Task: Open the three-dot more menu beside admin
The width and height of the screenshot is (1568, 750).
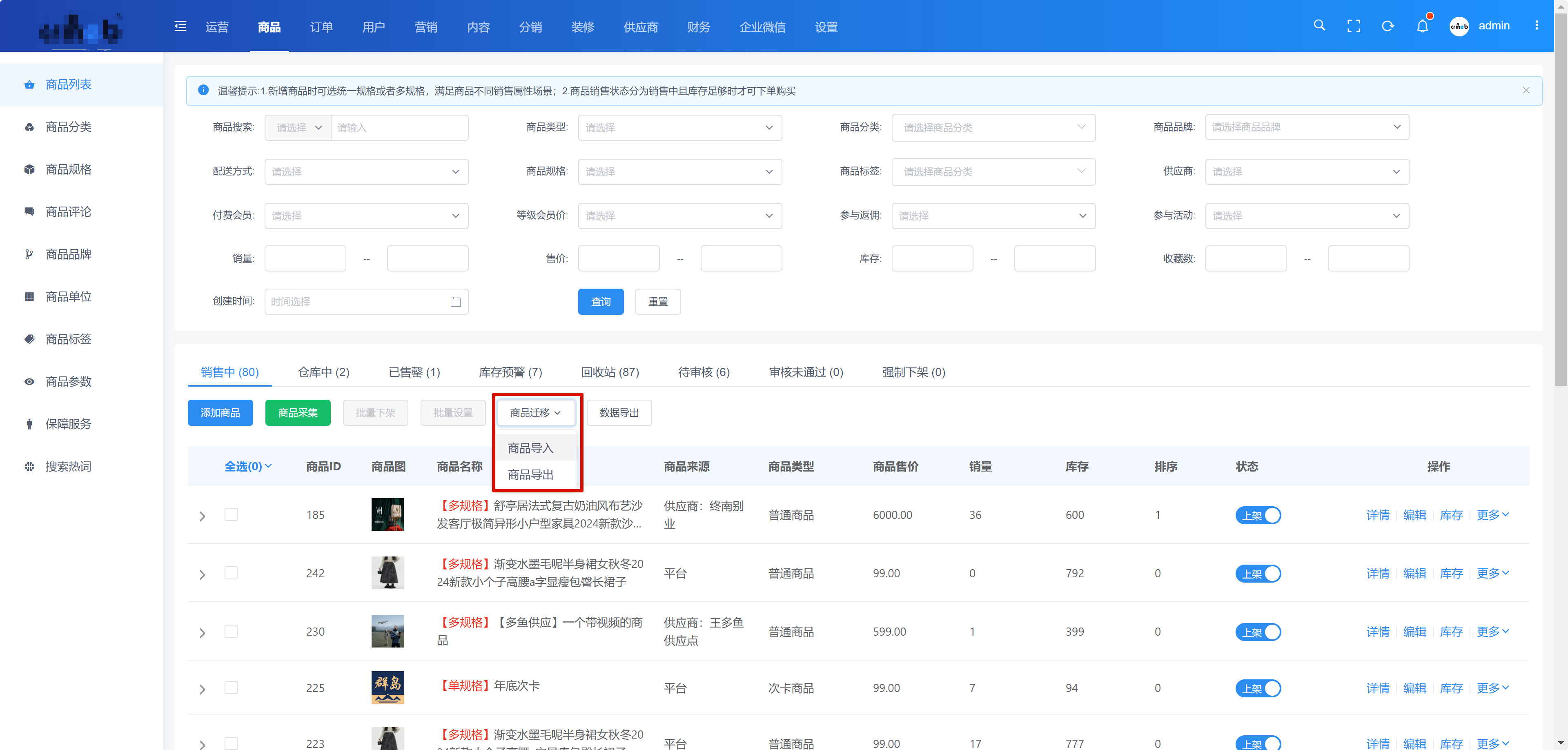Action: [1536, 26]
